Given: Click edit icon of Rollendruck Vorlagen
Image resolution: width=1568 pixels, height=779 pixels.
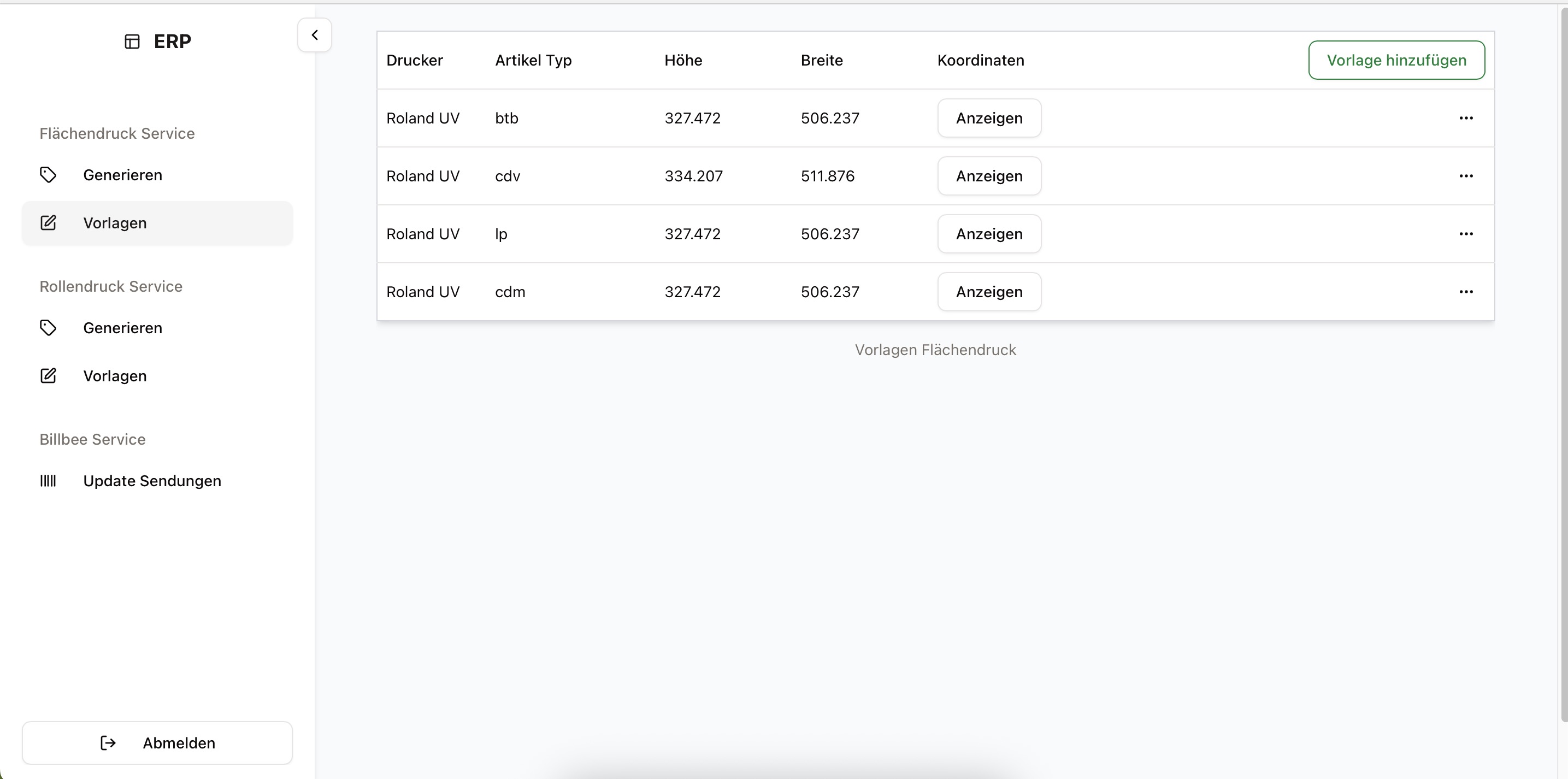Looking at the screenshot, I should tap(48, 376).
